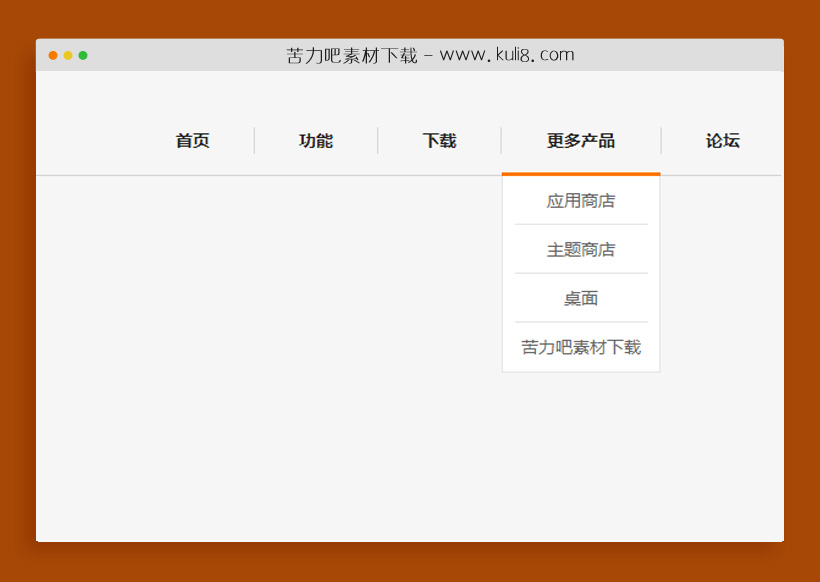The image size is (820, 582).
Task: Select the 下载 nav link
Action: coord(438,141)
